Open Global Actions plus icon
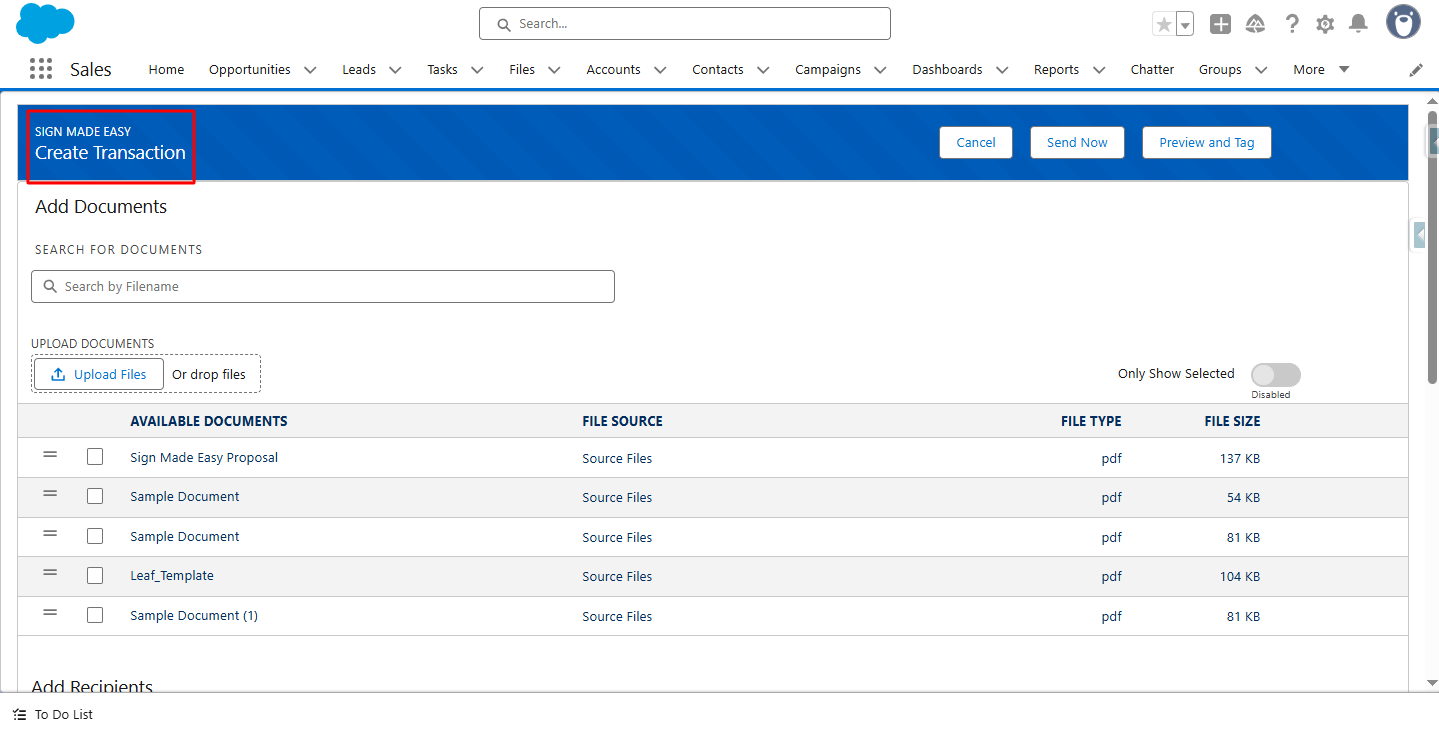 pos(1220,24)
